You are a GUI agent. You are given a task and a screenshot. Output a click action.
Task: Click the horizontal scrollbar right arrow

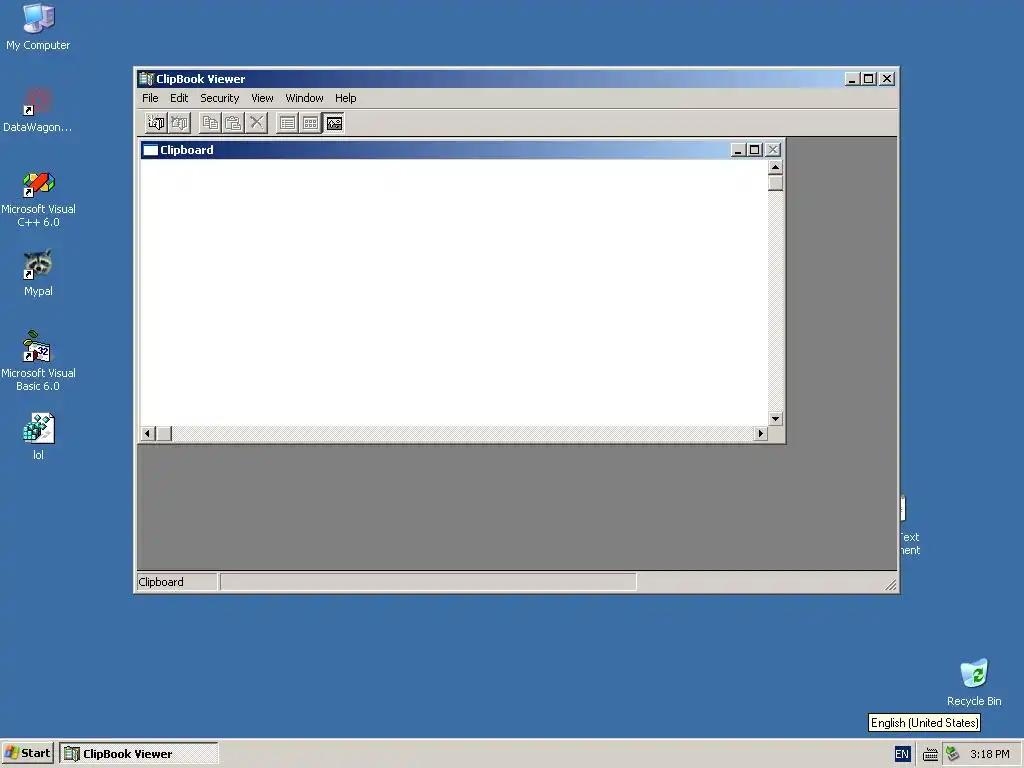760,434
